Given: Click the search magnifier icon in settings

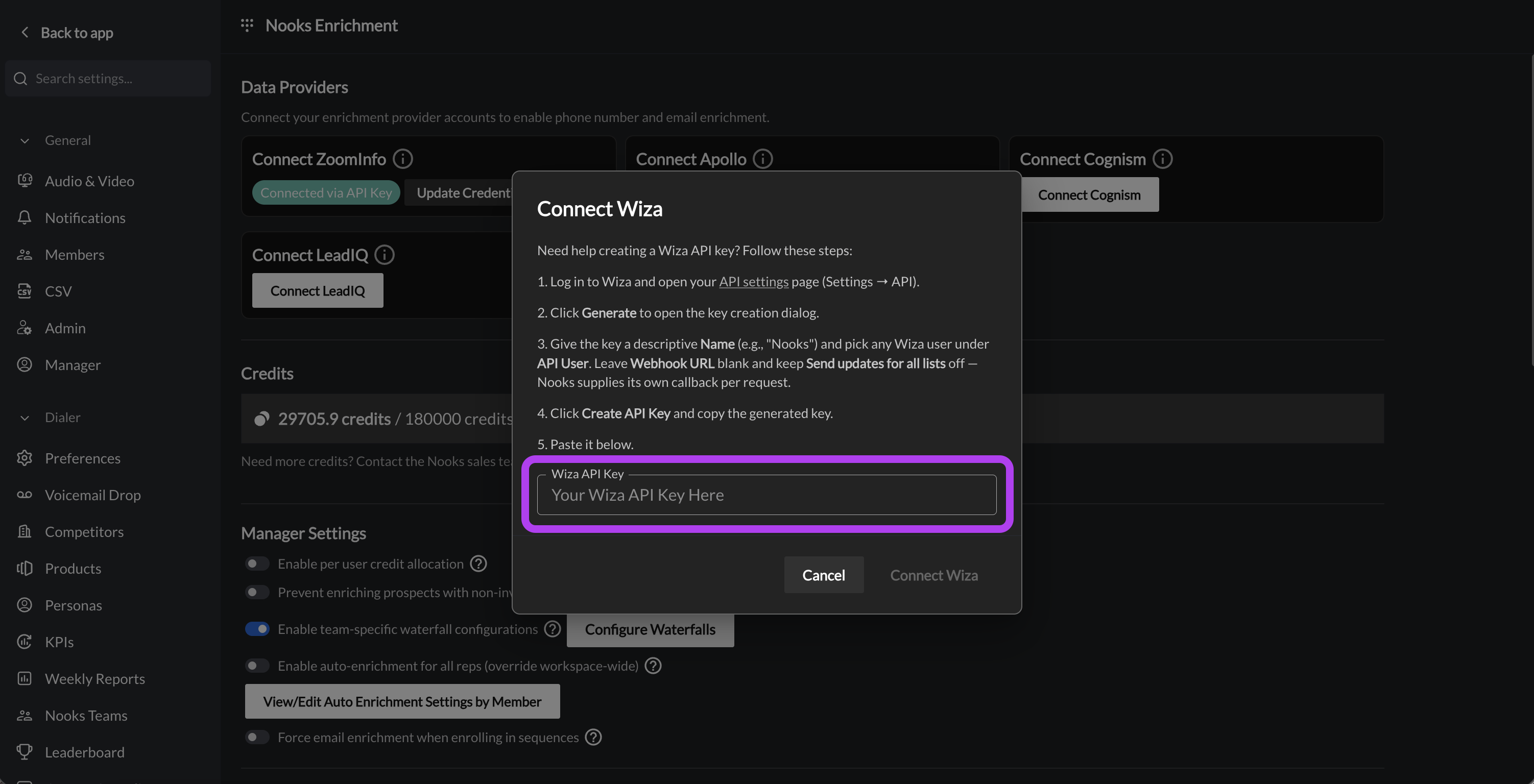Looking at the screenshot, I should pyautogui.click(x=21, y=79).
